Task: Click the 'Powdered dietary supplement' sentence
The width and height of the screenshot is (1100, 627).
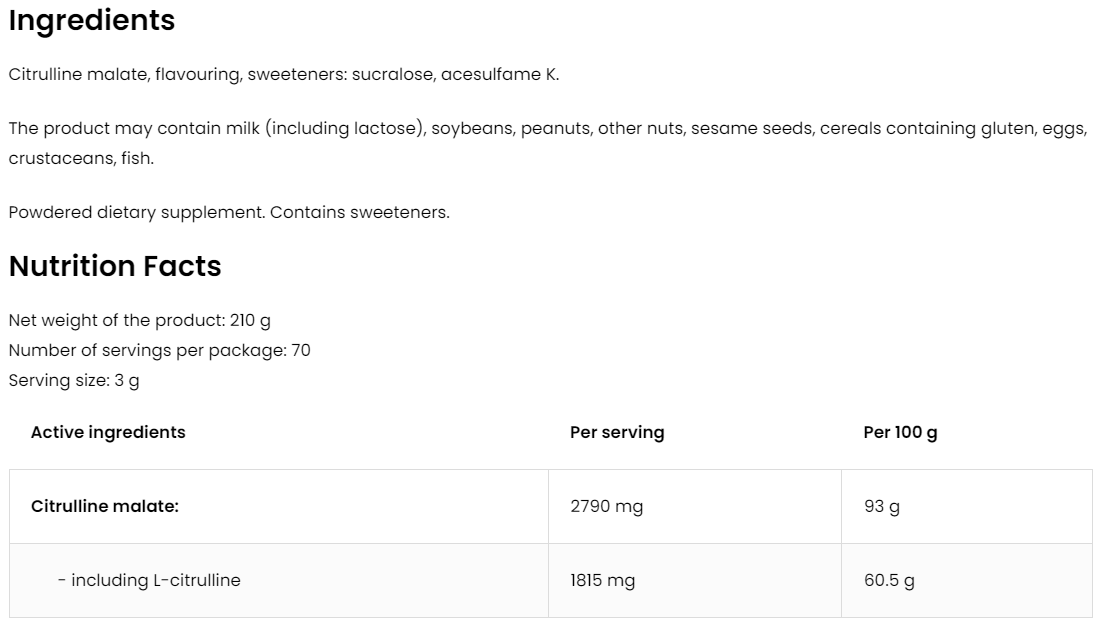Action: [229, 213]
